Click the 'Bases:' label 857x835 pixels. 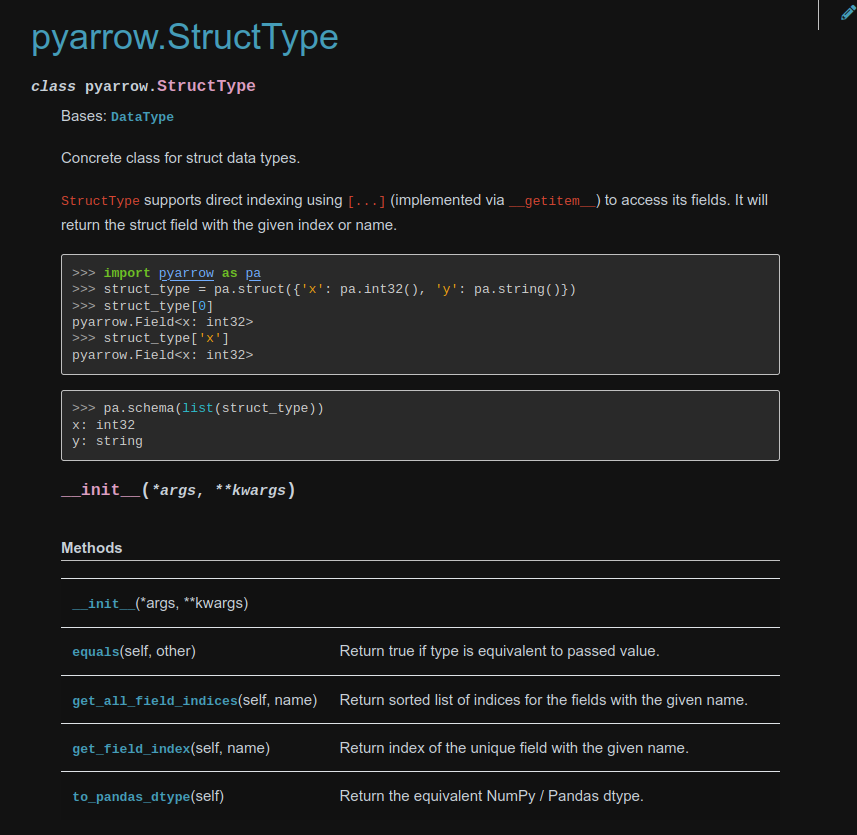84,116
